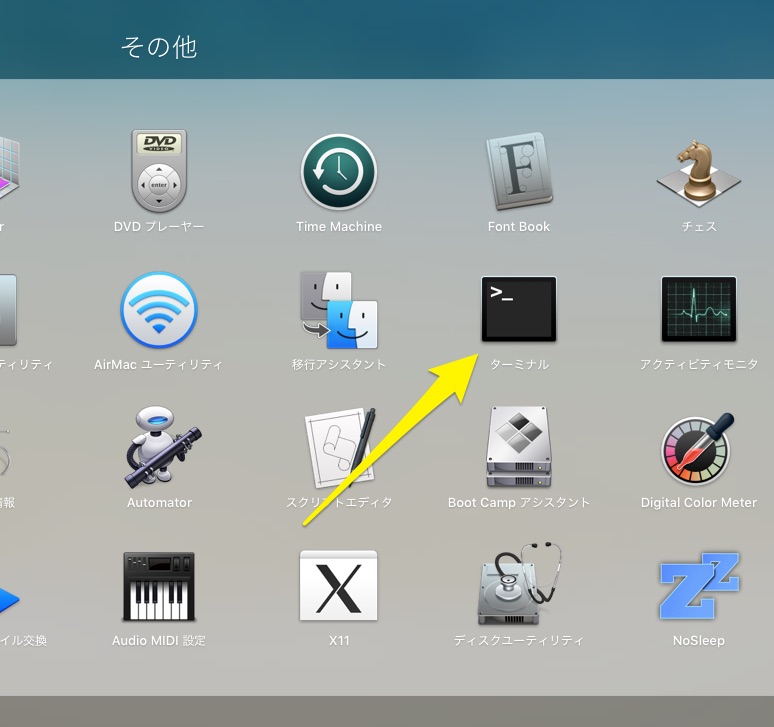774x727 pixels.
Task: Launch Digital Color Meter
Action: (697, 449)
